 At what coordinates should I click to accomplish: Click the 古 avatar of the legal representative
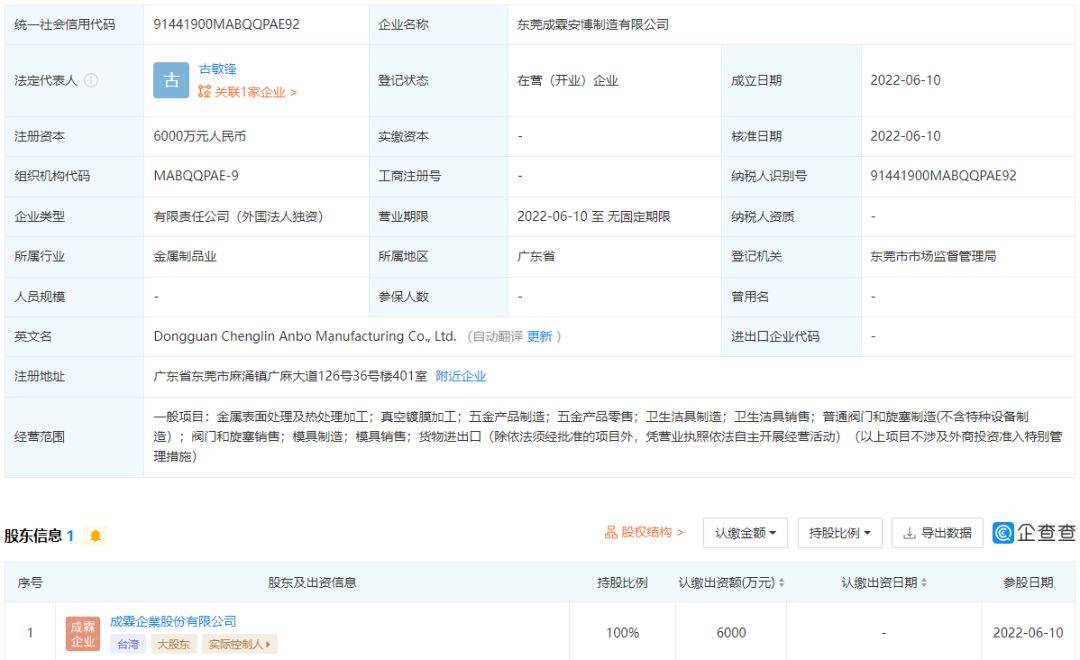170,81
